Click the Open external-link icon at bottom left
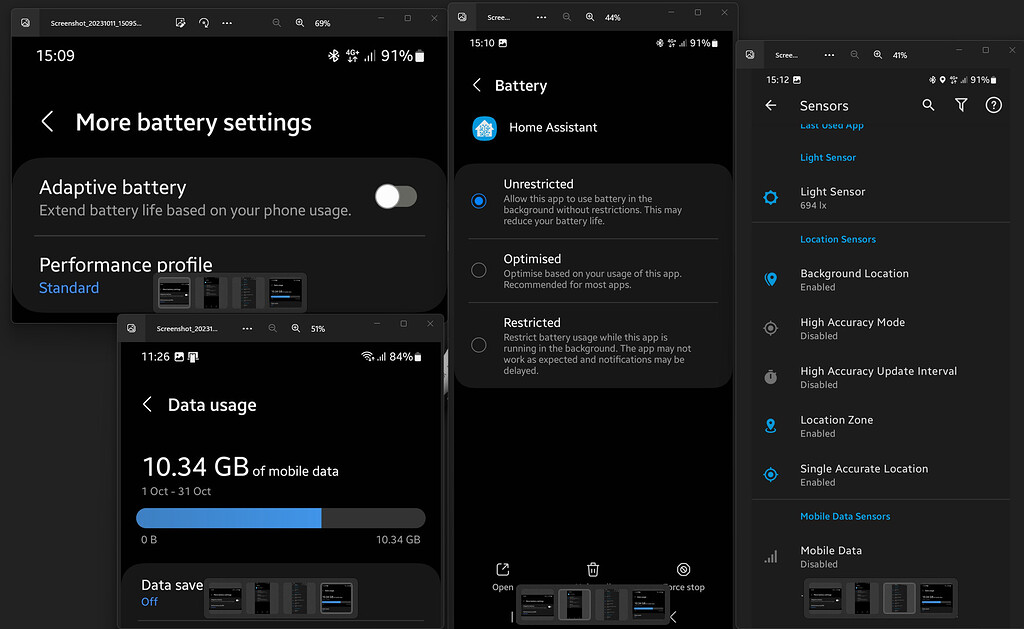The height and width of the screenshot is (629, 1024). pos(502,568)
